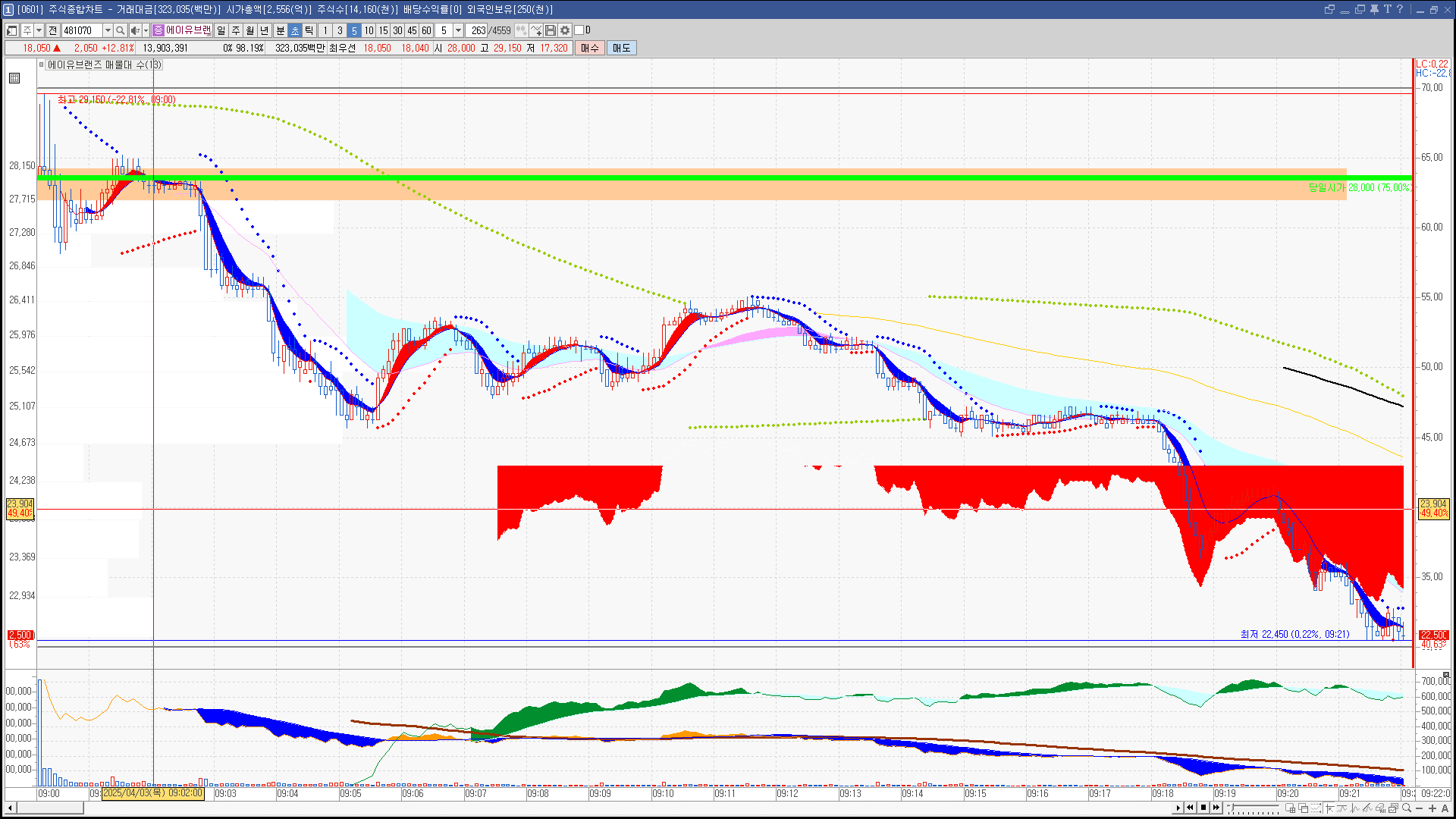Open the chart data table icon
Image resolution: width=1456 pixels, height=819 pixels.
[14, 78]
